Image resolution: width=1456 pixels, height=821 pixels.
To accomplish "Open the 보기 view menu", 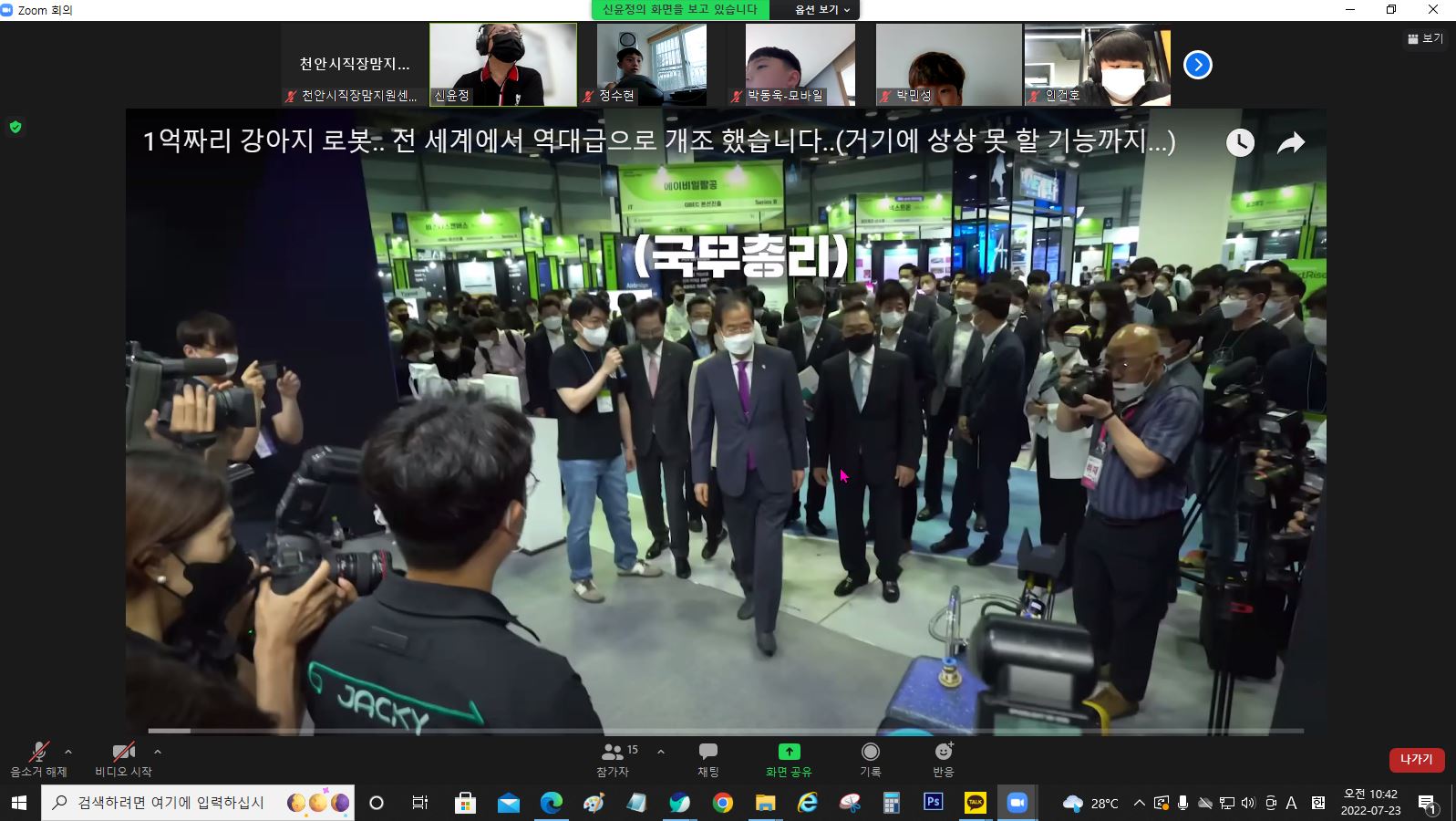I will pyautogui.click(x=1425, y=38).
